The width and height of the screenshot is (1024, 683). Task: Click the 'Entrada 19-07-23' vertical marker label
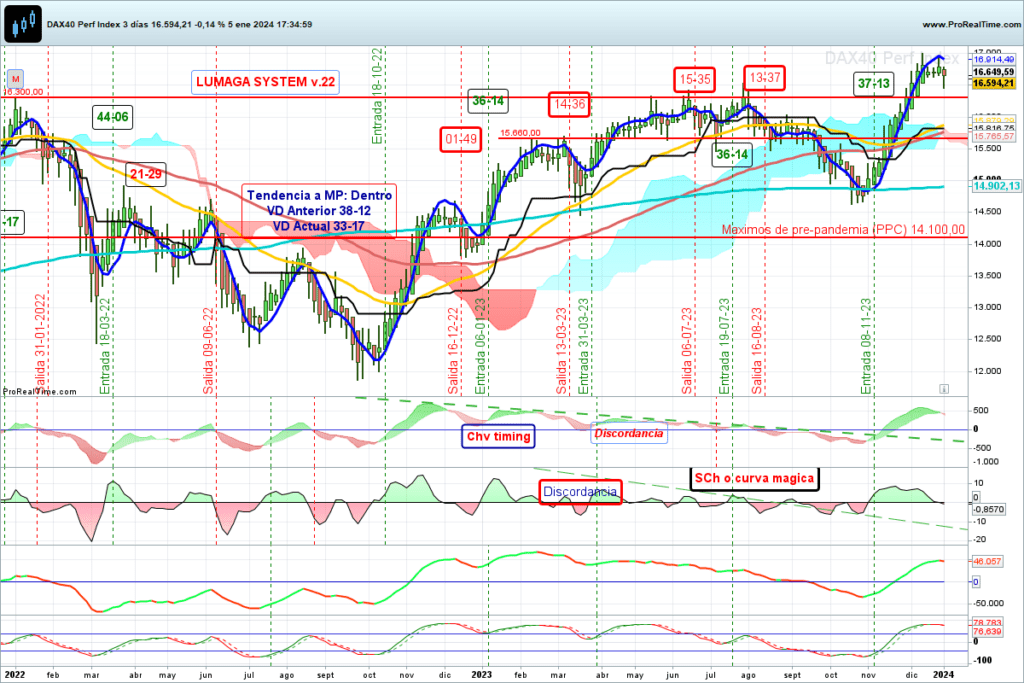pos(724,346)
